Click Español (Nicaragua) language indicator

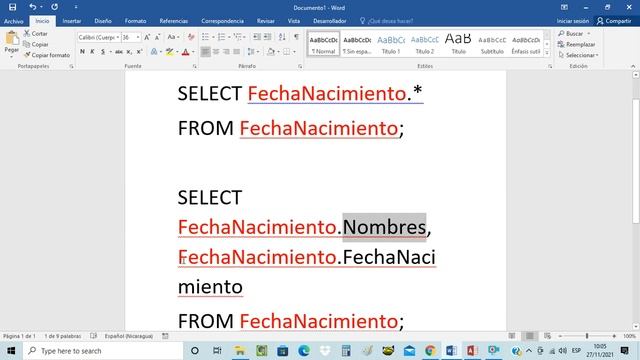[129, 336]
